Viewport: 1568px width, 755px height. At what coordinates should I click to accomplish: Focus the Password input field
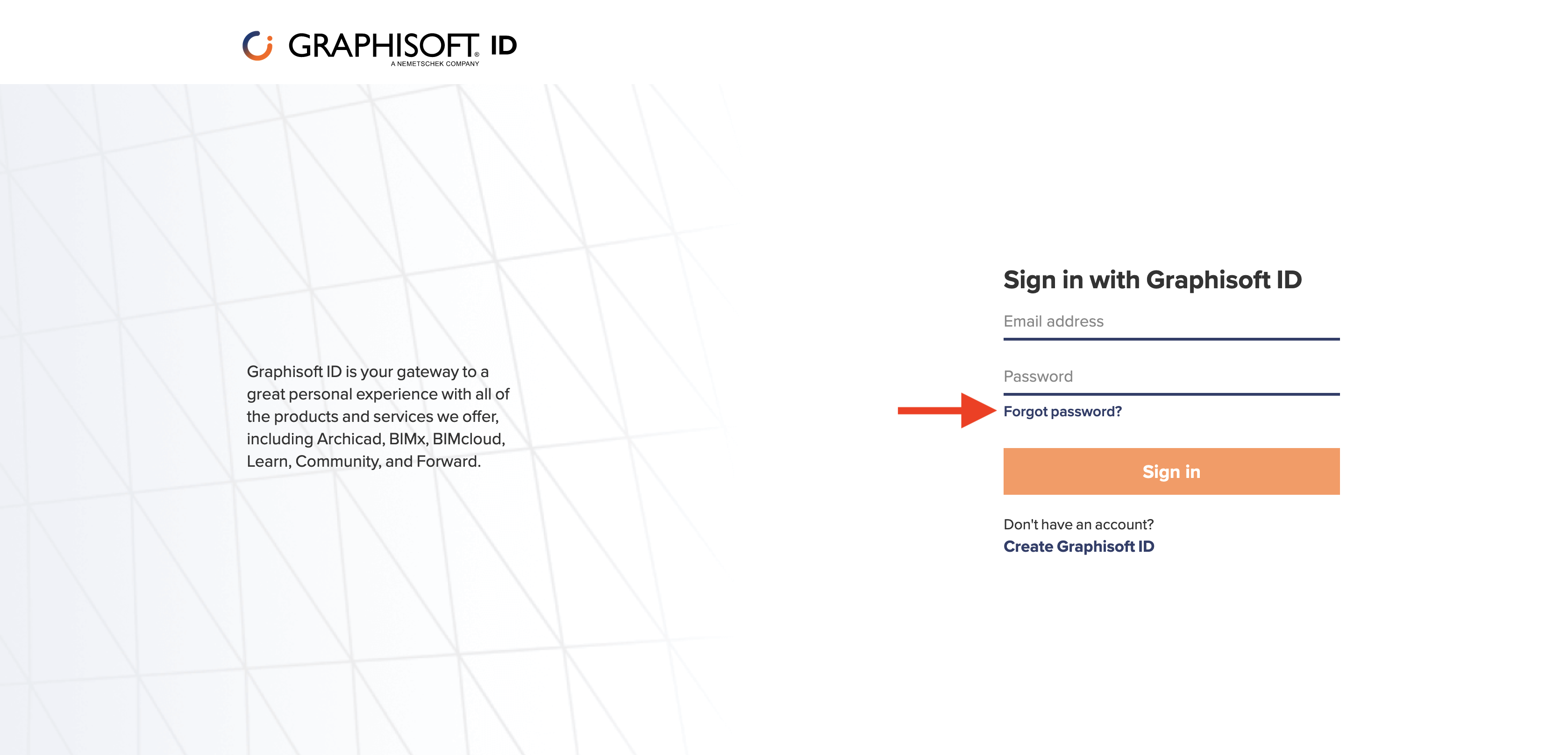tap(1170, 377)
